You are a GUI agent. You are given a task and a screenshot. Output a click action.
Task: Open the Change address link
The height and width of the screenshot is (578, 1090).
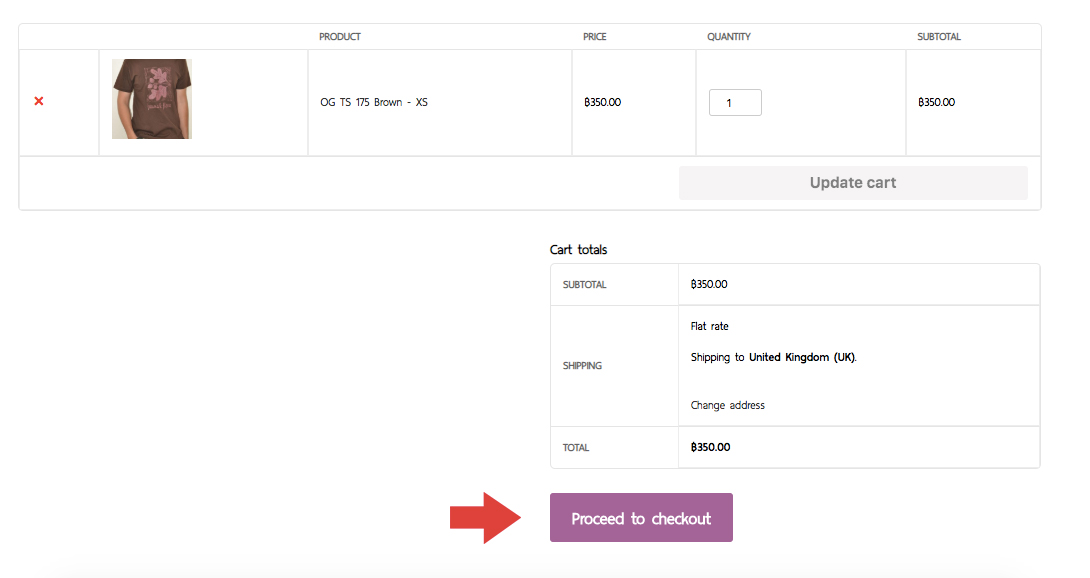pyautogui.click(x=727, y=406)
